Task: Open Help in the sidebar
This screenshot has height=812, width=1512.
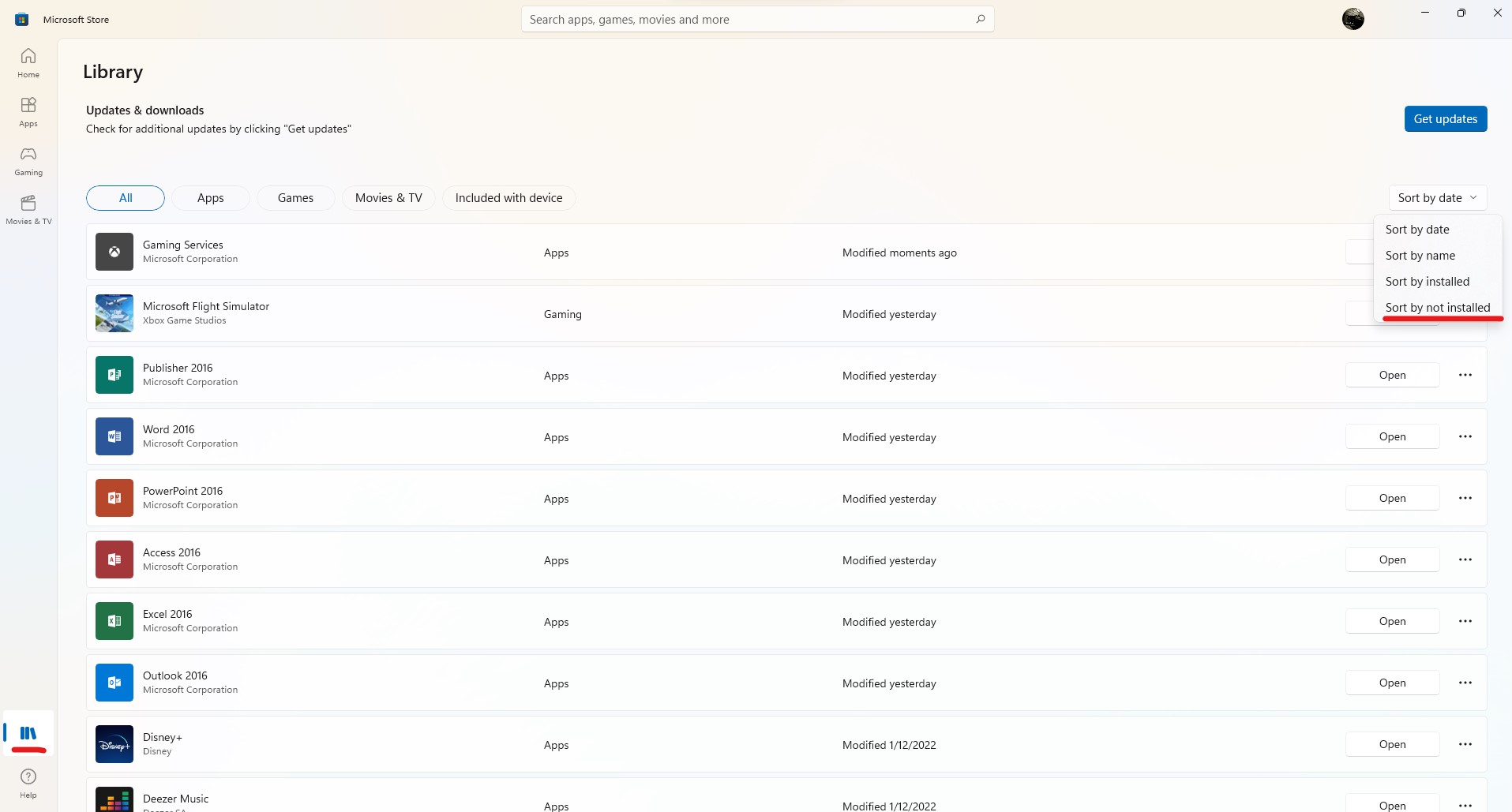Action: (x=28, y=784)
